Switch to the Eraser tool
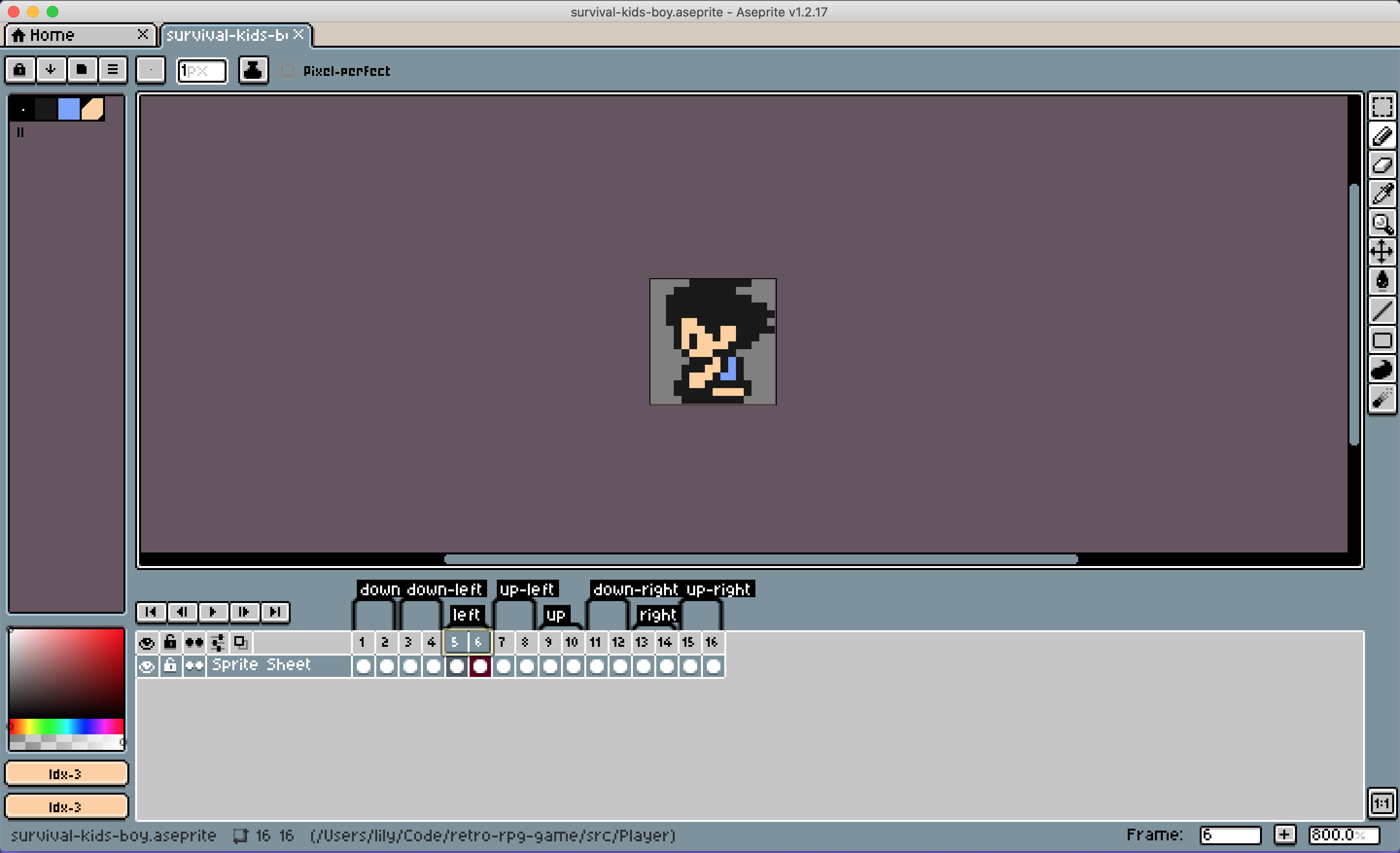1400x853 pixels. coord(1382,165)
